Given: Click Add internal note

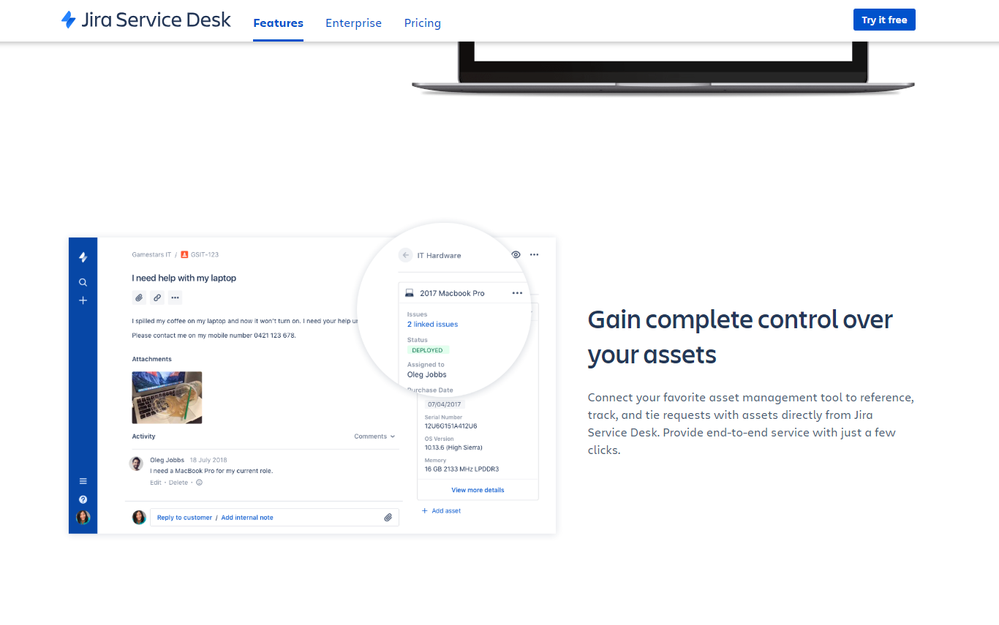Looking at the screenshot, I should 247,517.
